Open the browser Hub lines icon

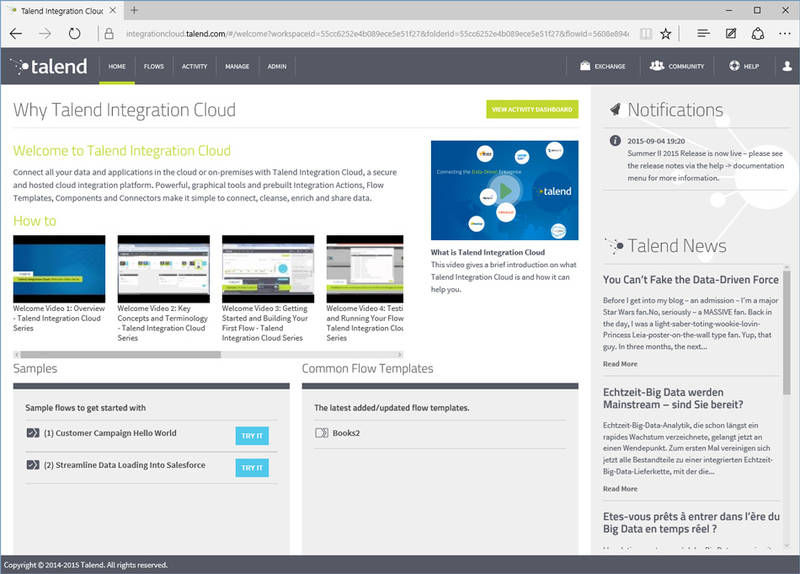pos(703,34)
